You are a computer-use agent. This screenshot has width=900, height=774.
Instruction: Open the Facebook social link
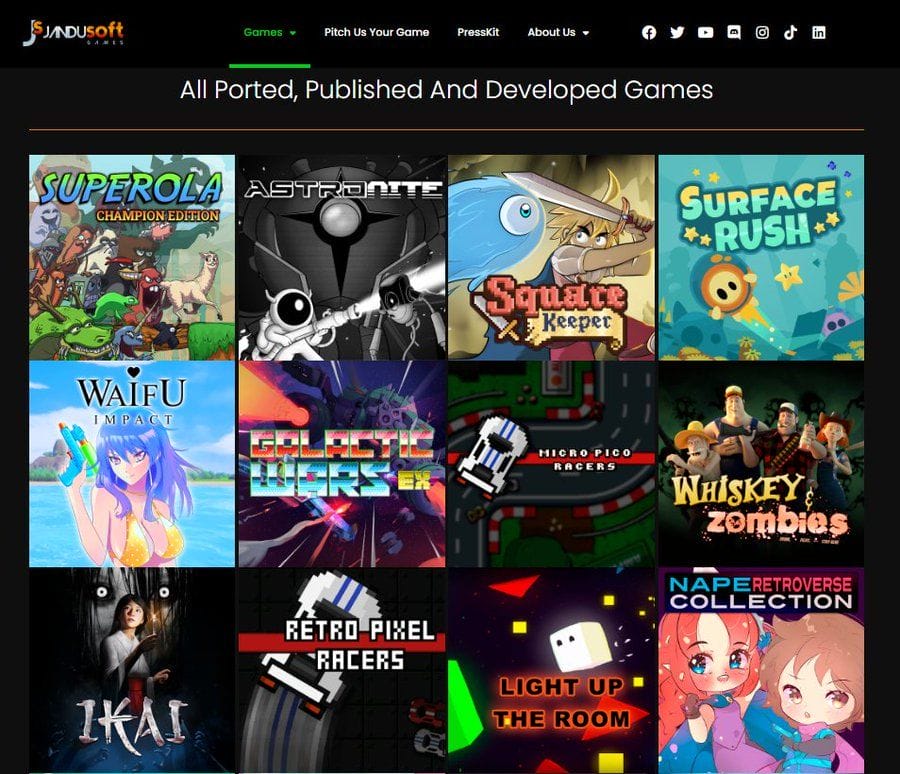(x=649, y=33)
